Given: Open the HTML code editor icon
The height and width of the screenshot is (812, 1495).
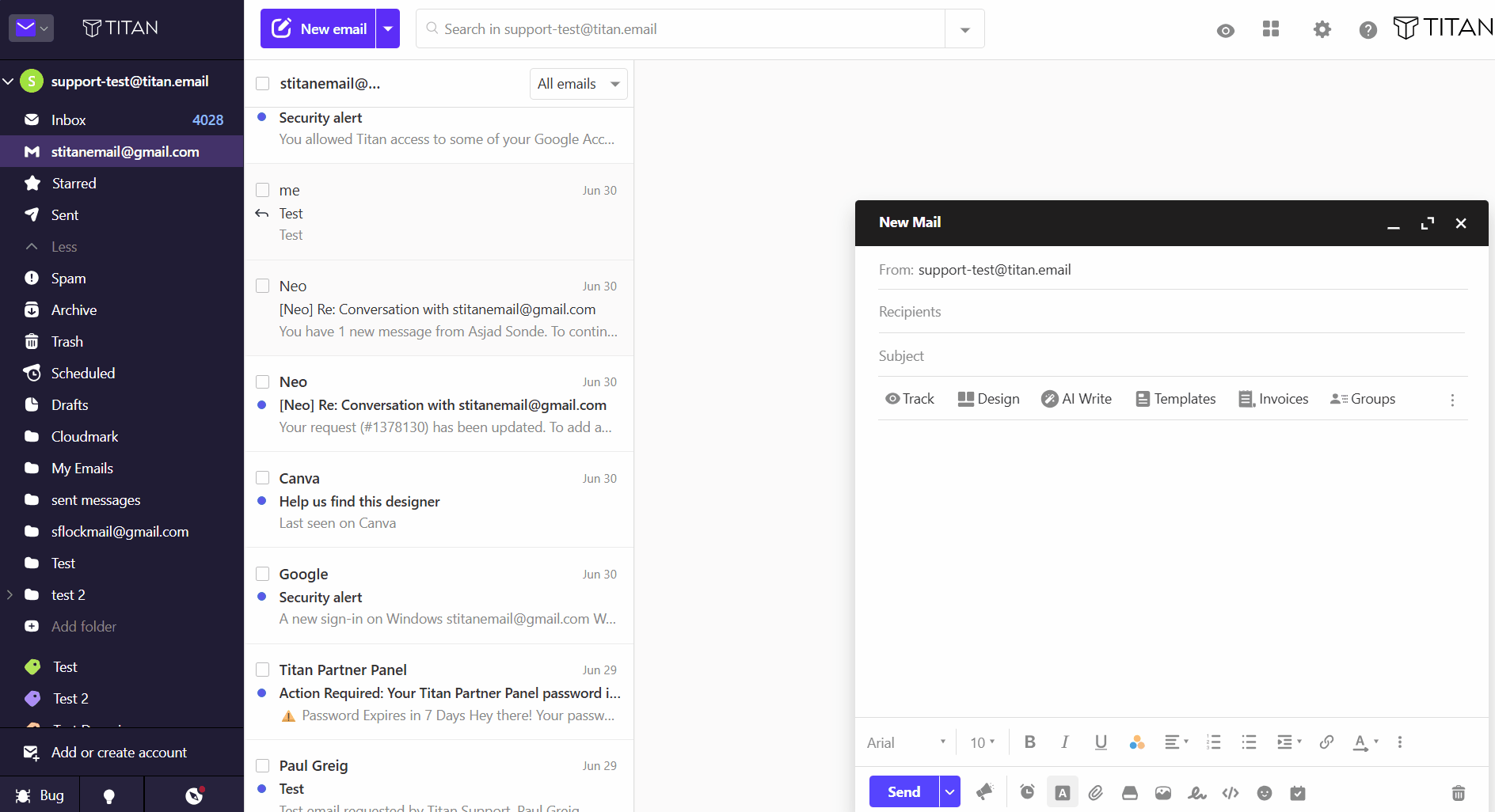Looking at the screenshot, I should pos(1231,792).
